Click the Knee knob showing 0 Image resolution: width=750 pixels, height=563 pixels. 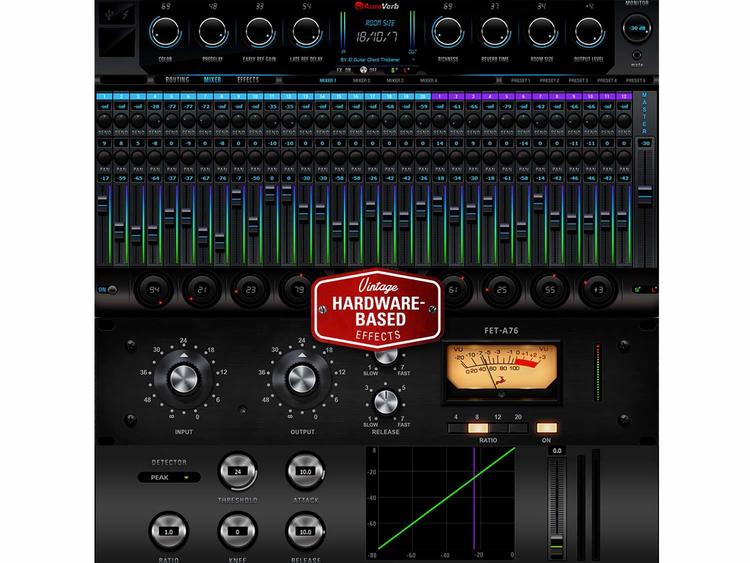pyautogui.click(x=238, y=531)
